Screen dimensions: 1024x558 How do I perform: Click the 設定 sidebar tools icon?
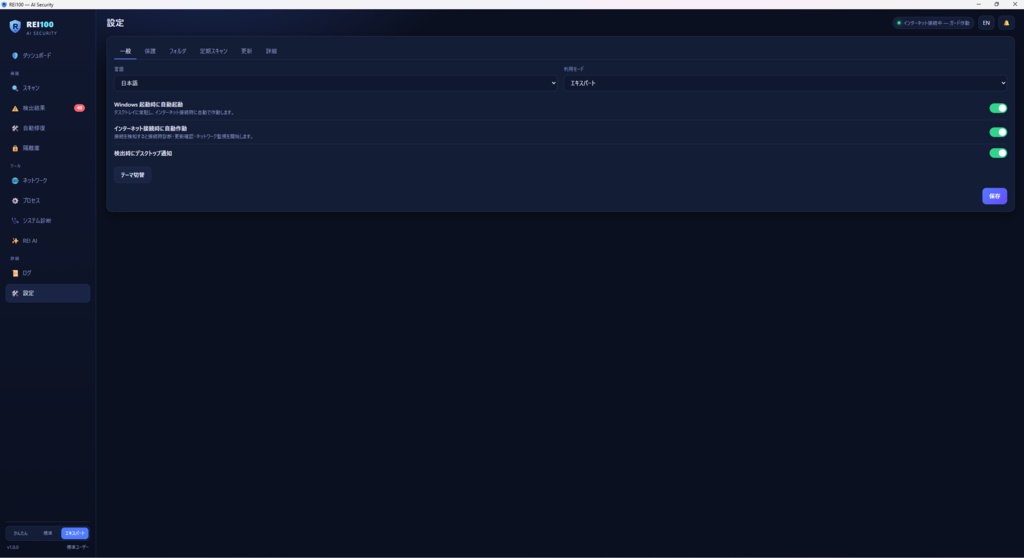click(15, 293)
